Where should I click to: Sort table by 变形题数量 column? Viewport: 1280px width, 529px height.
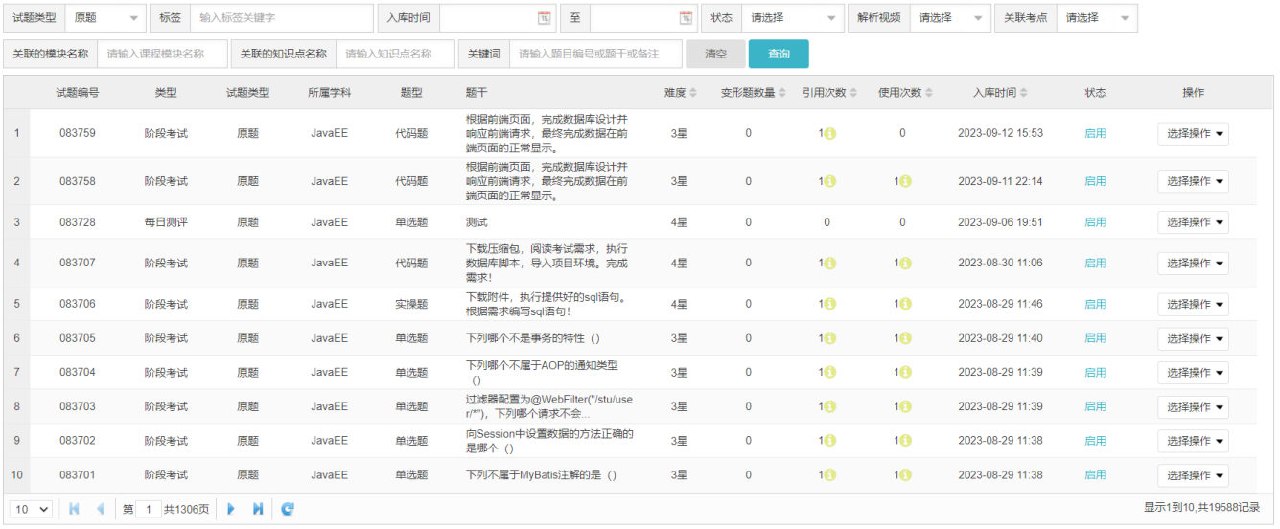753,92
